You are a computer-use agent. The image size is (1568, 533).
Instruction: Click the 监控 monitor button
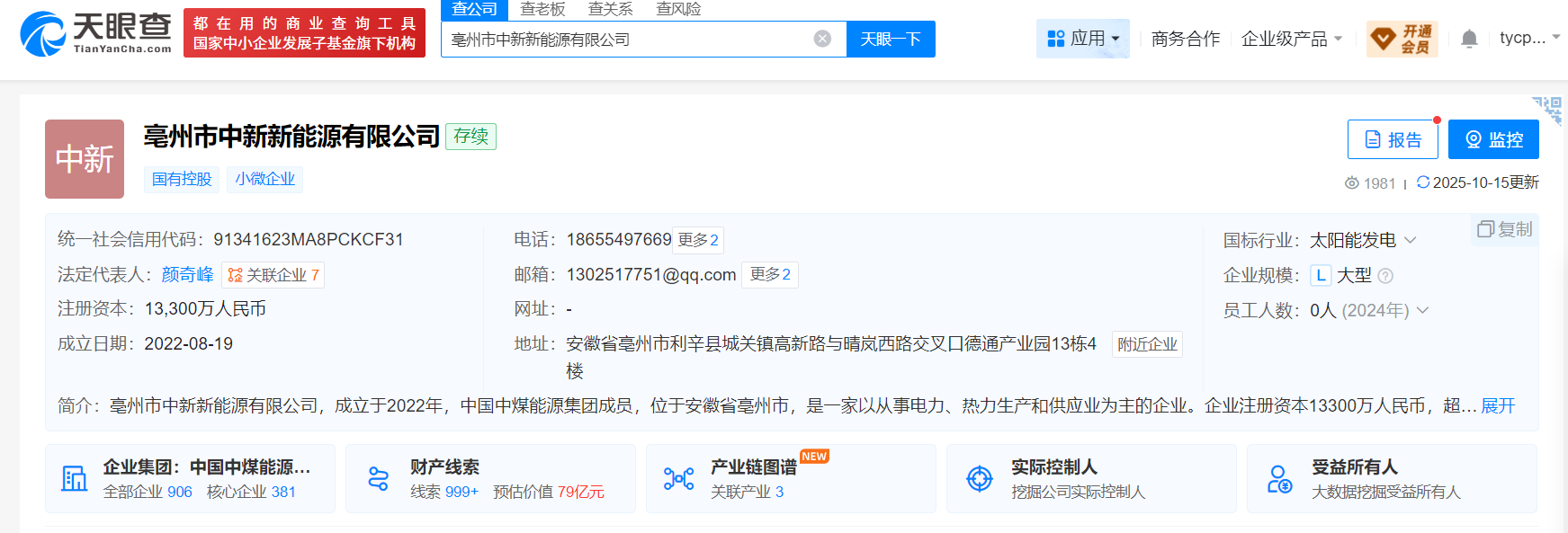(1493, 139)
